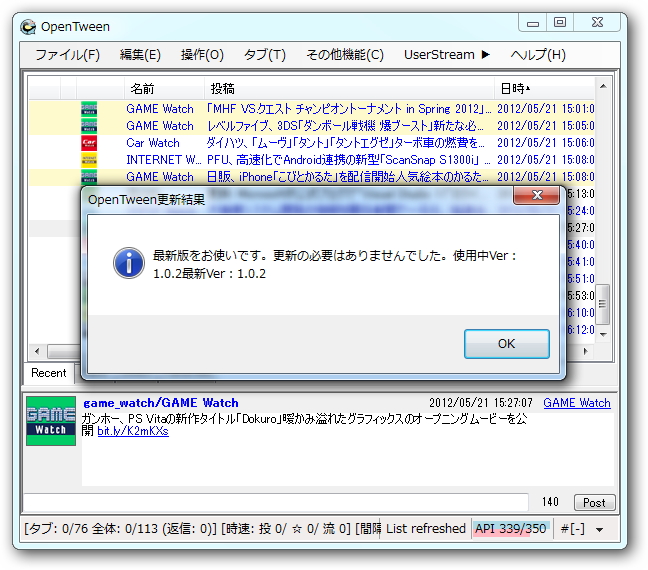Switch to the Recent tab
The width and height of the screenshot is (648, 570).
[x=49, y=373]
